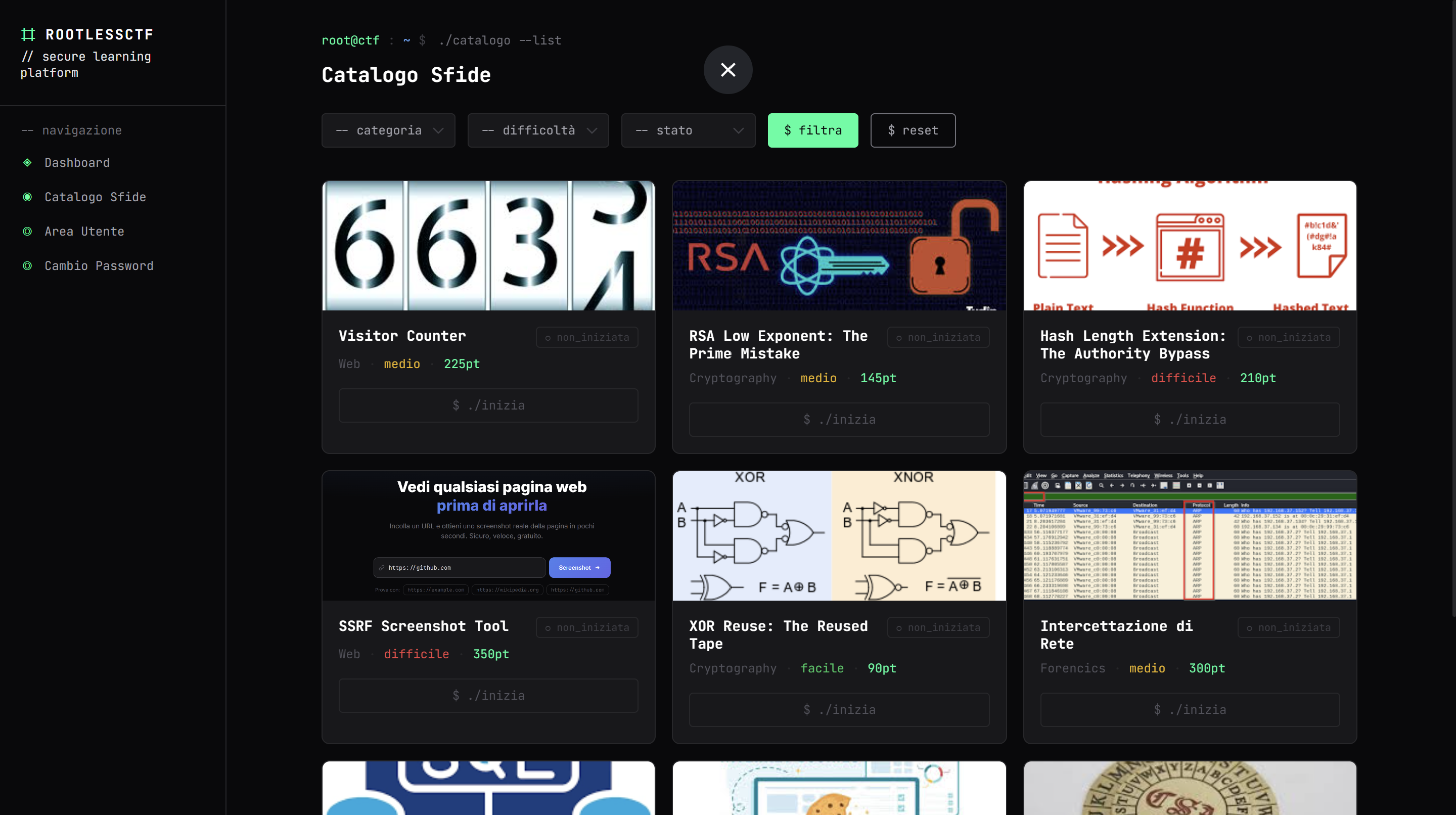The width and height of the screenshot is (1456, 815).
Task: Click the non_iniziata badge on Visitor Counter
Action: pyautogui.click(x=586, y=337)
